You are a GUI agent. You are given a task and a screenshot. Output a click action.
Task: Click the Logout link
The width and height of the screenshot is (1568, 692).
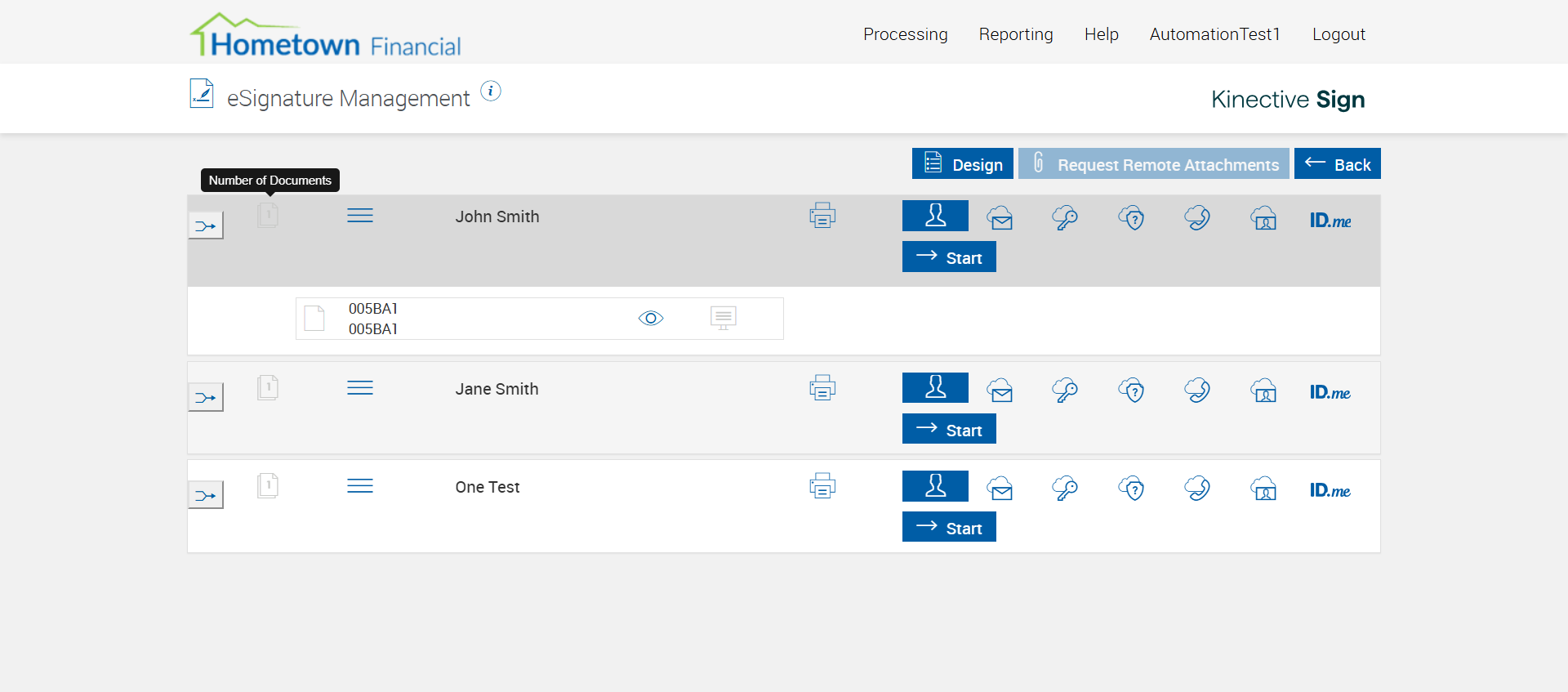click(x=1339, y=34)
